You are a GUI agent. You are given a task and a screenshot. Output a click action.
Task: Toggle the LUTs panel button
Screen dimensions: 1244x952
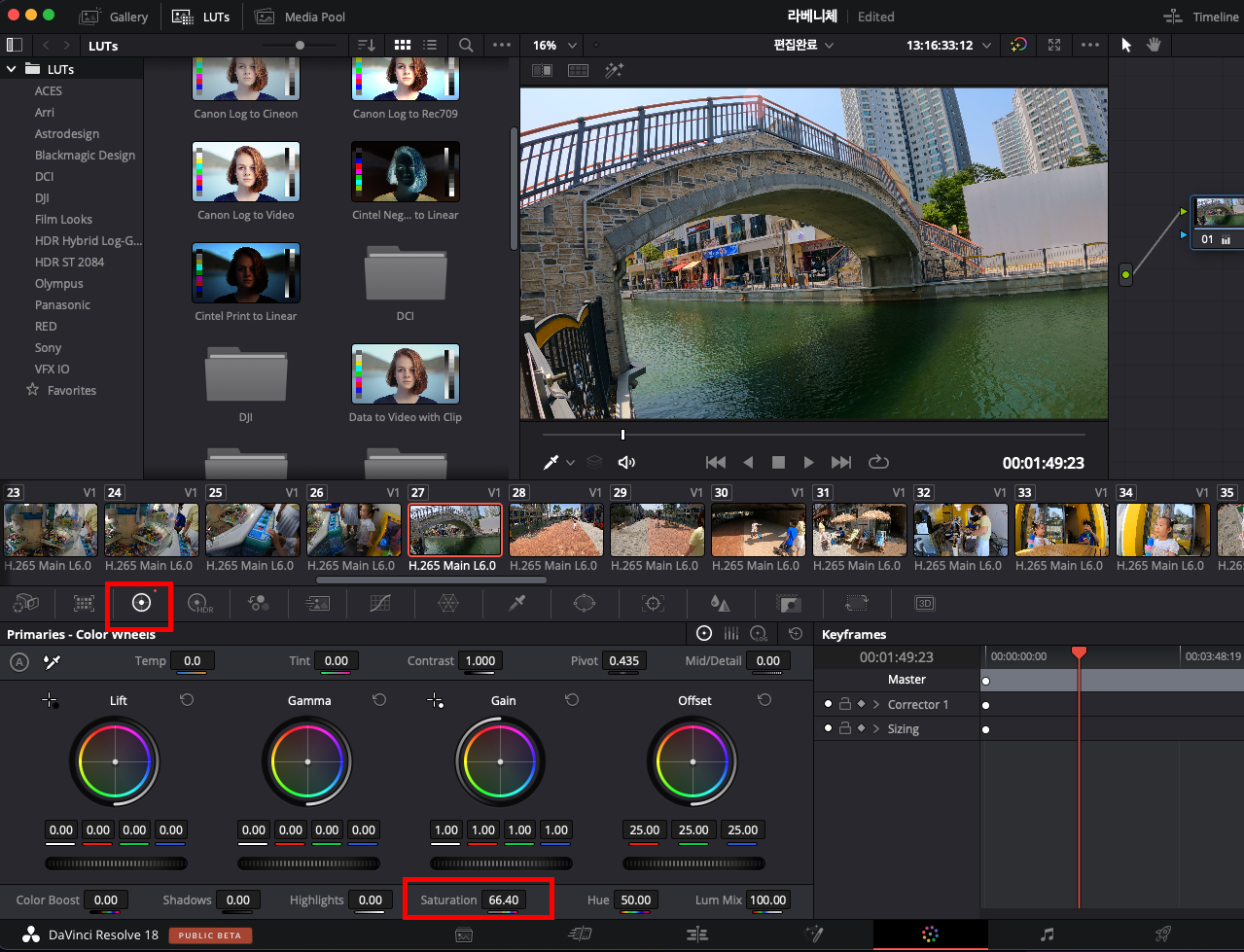(200, 17)
